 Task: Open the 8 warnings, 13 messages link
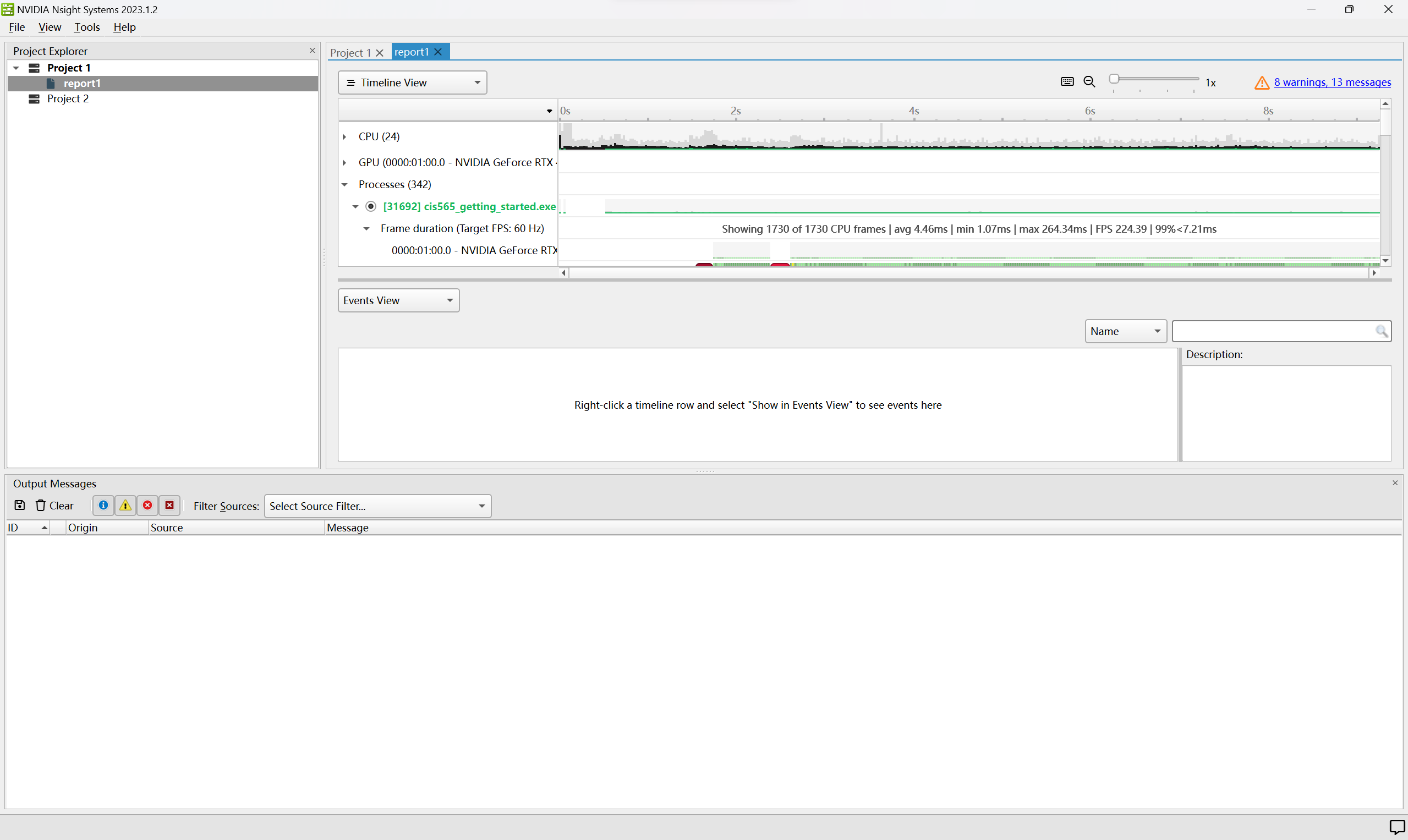coord(1332,82)
